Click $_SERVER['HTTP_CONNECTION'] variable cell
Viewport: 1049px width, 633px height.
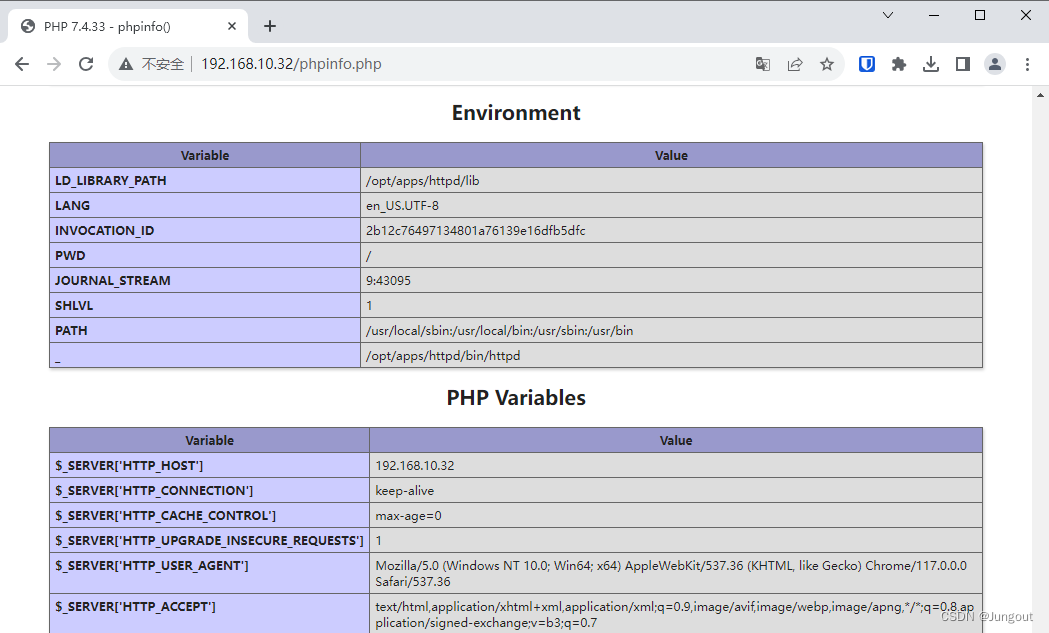point(209,490)
